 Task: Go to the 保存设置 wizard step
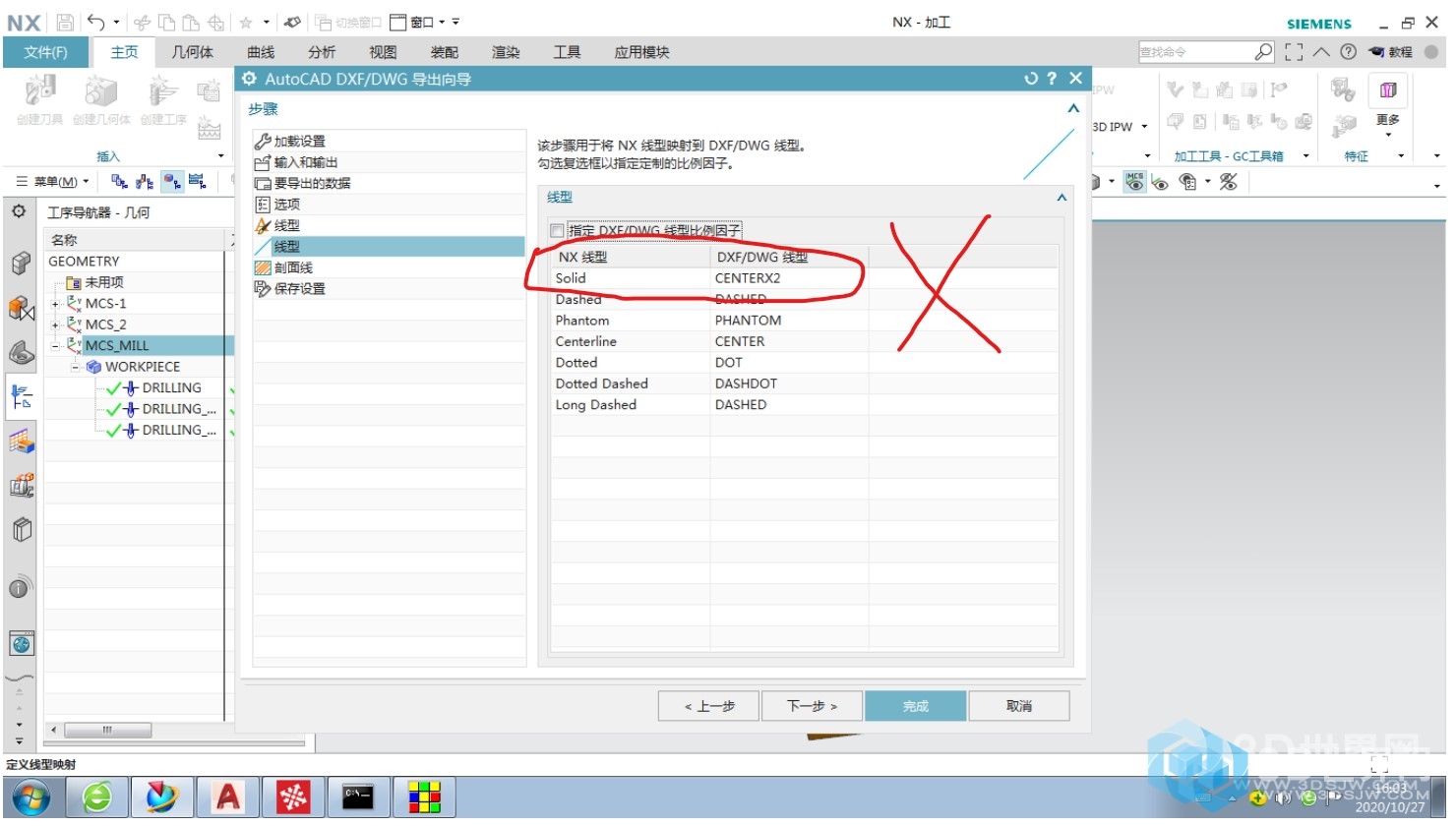(x=389, y=289)
